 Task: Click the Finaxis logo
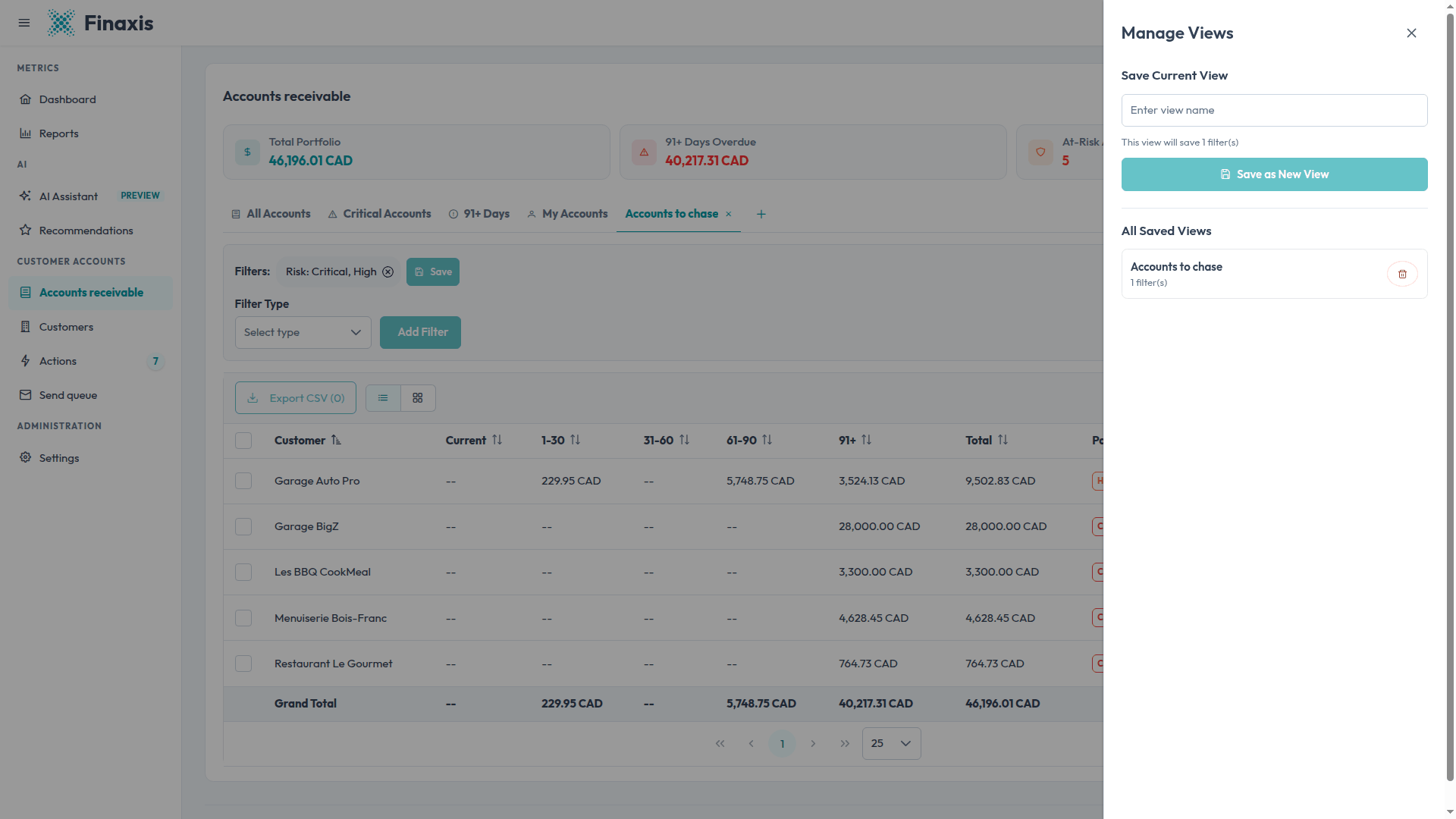[x=100, y=23]
